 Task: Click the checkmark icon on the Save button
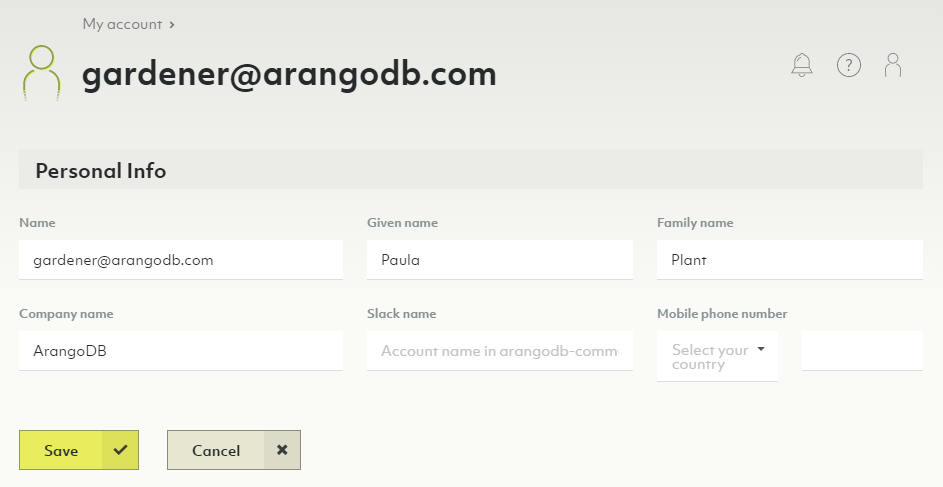[121, 450]
